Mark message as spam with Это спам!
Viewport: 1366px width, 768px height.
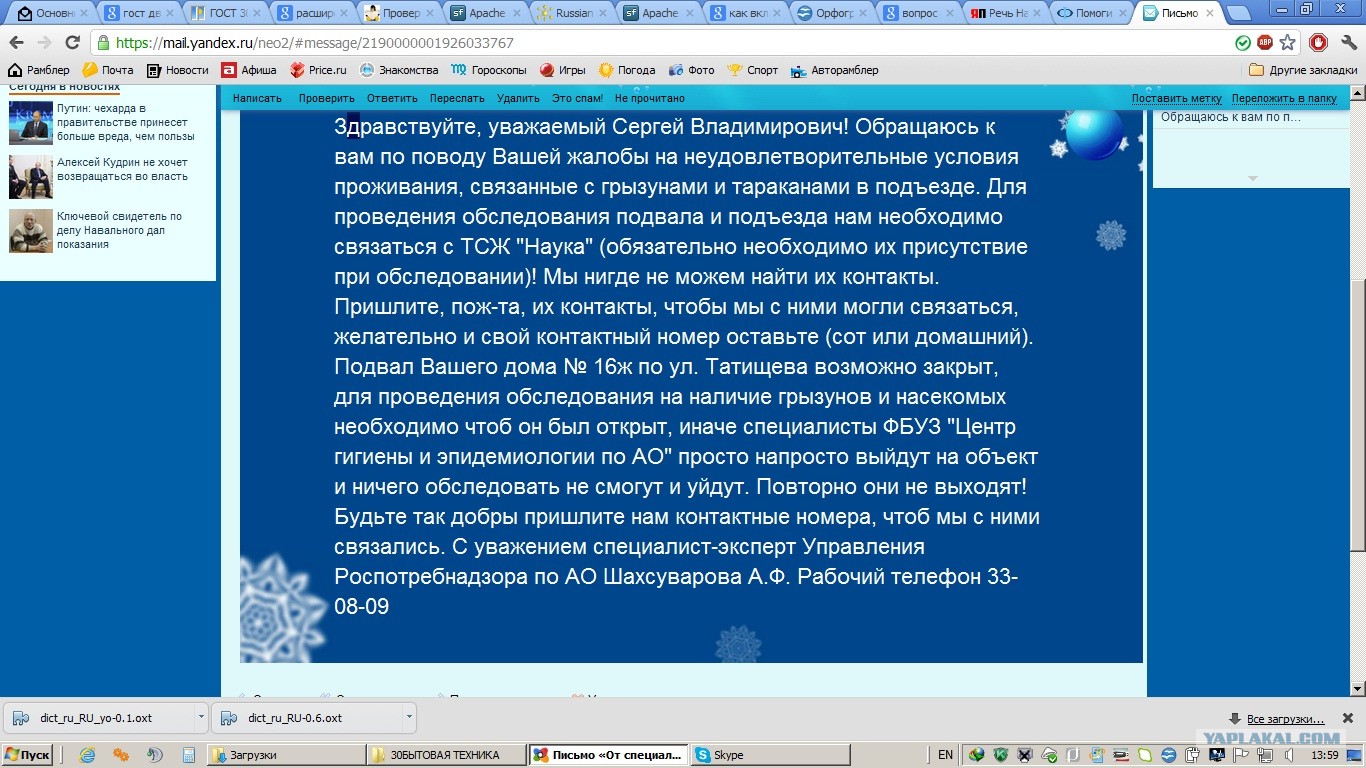click(577, 98)
